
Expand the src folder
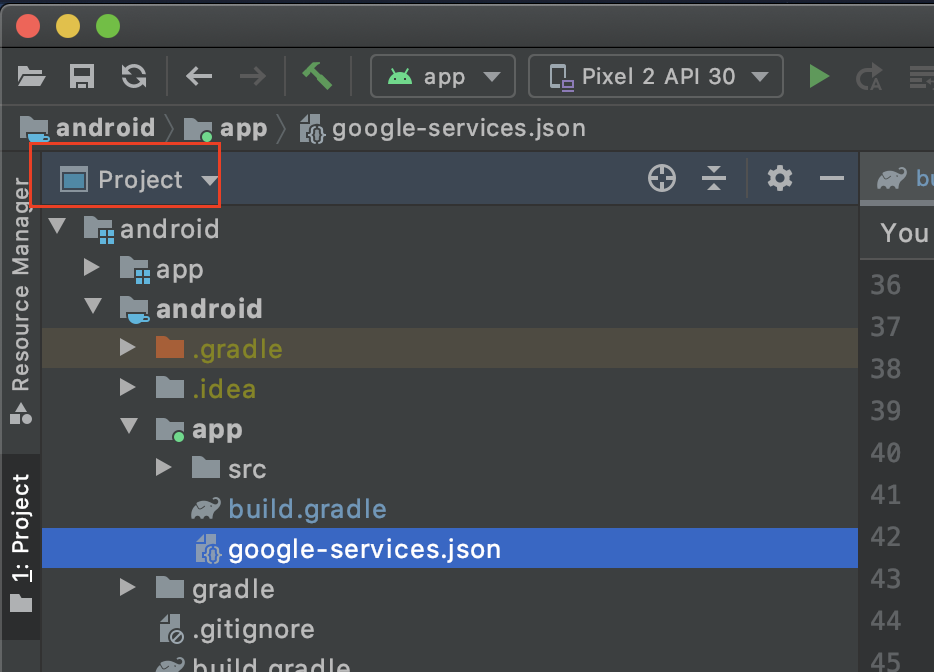pyautogui.click(x=163, y=467)
